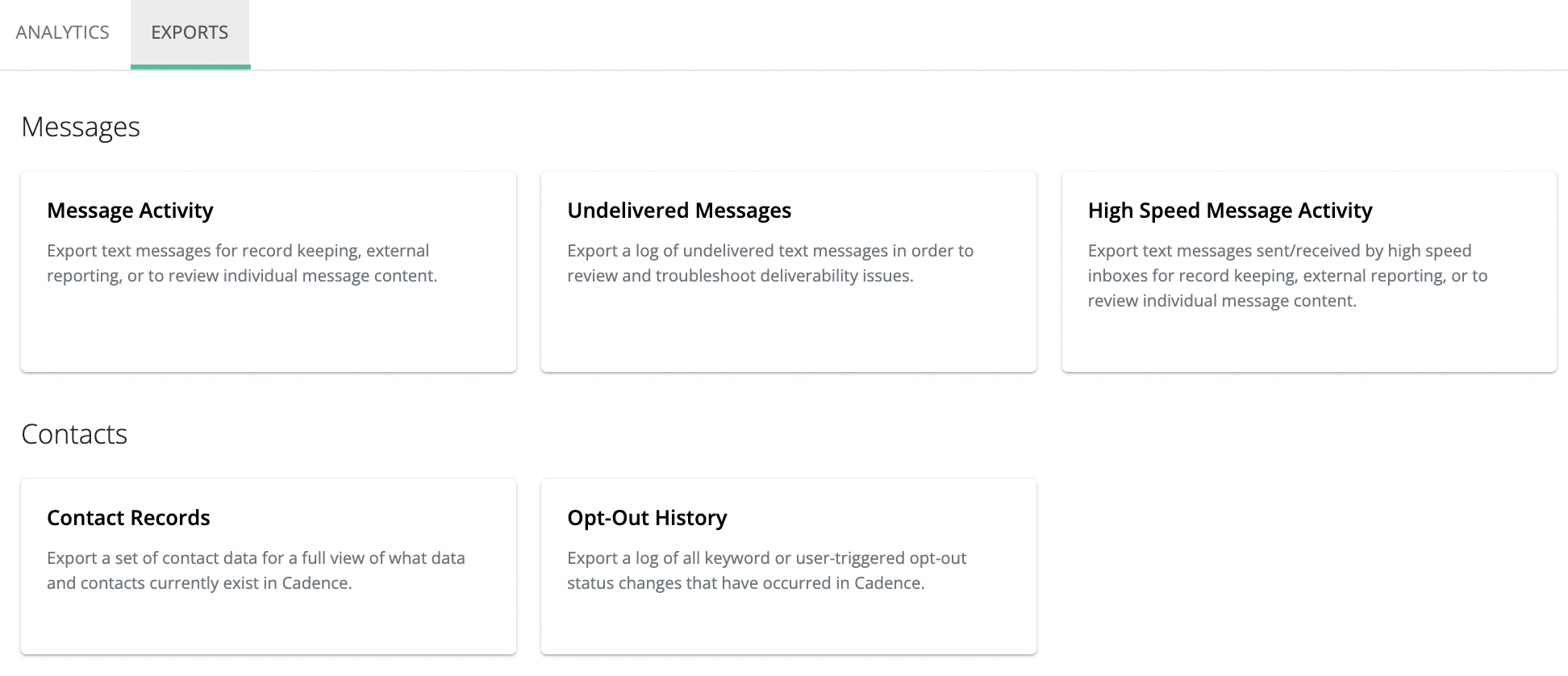Click the Messages section heading
The width and height of the screenshot is (1568, 676).
[x=81, y=127]
